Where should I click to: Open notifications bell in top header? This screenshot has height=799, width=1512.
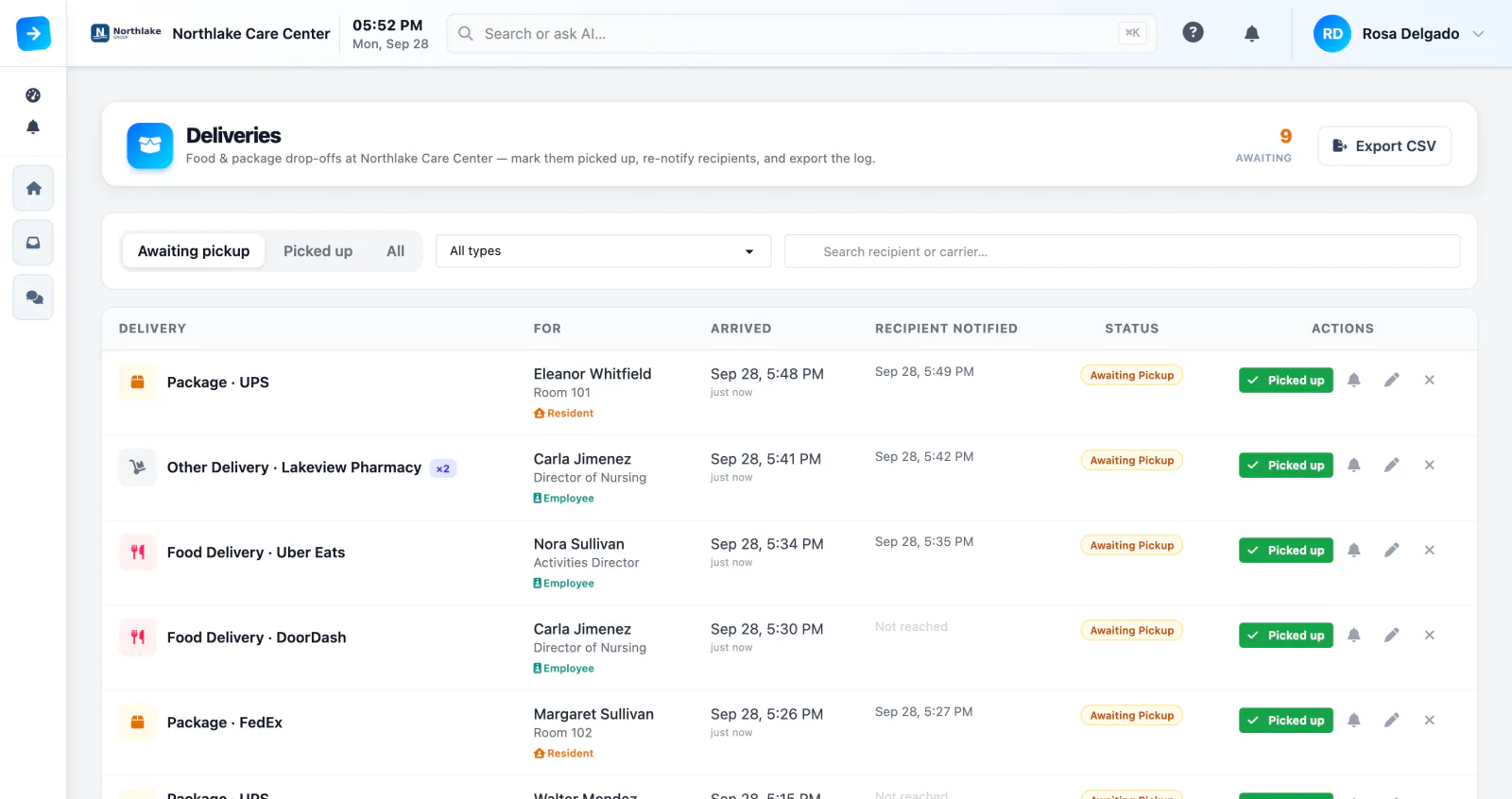coord(1252,34)
